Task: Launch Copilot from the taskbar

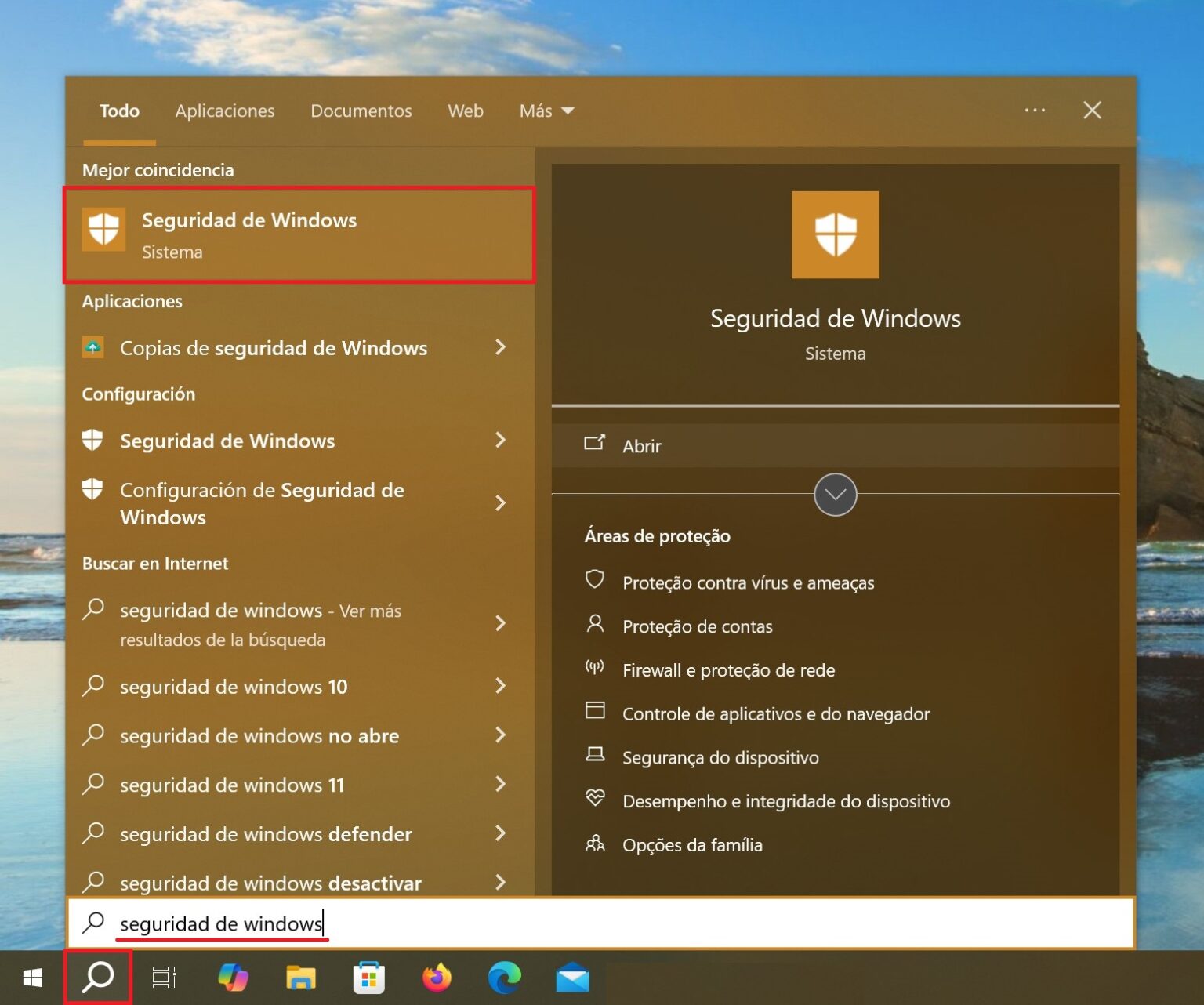Action: coord(233,978)
